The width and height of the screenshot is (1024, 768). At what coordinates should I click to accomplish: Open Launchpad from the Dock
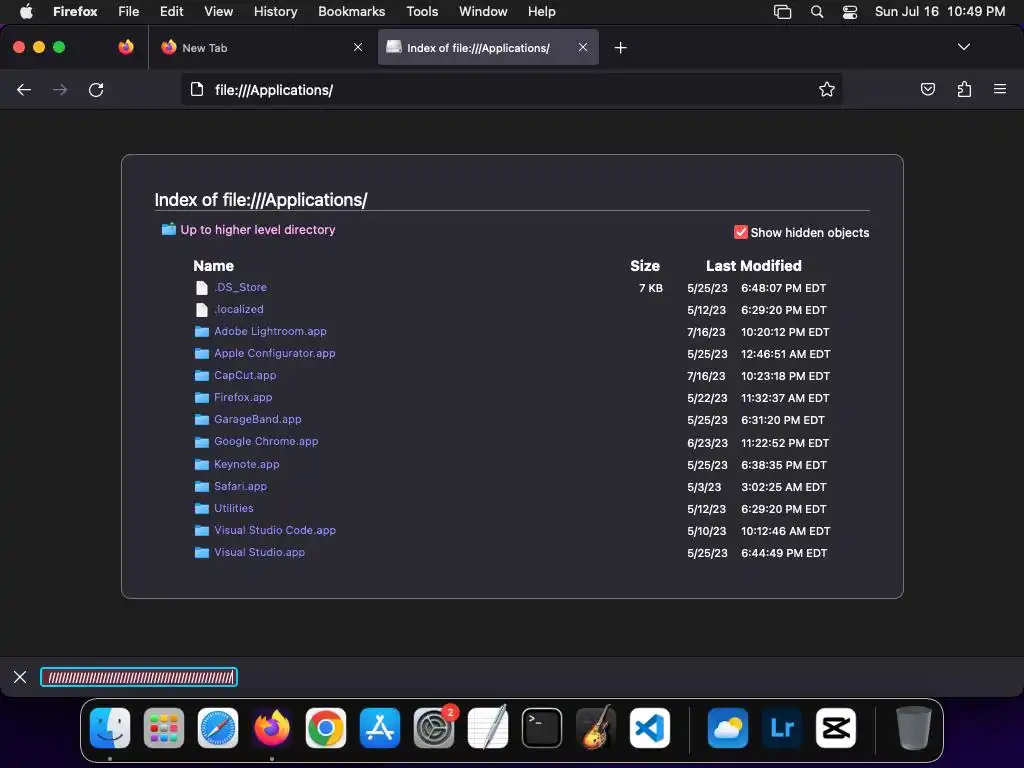click(164, 728)
